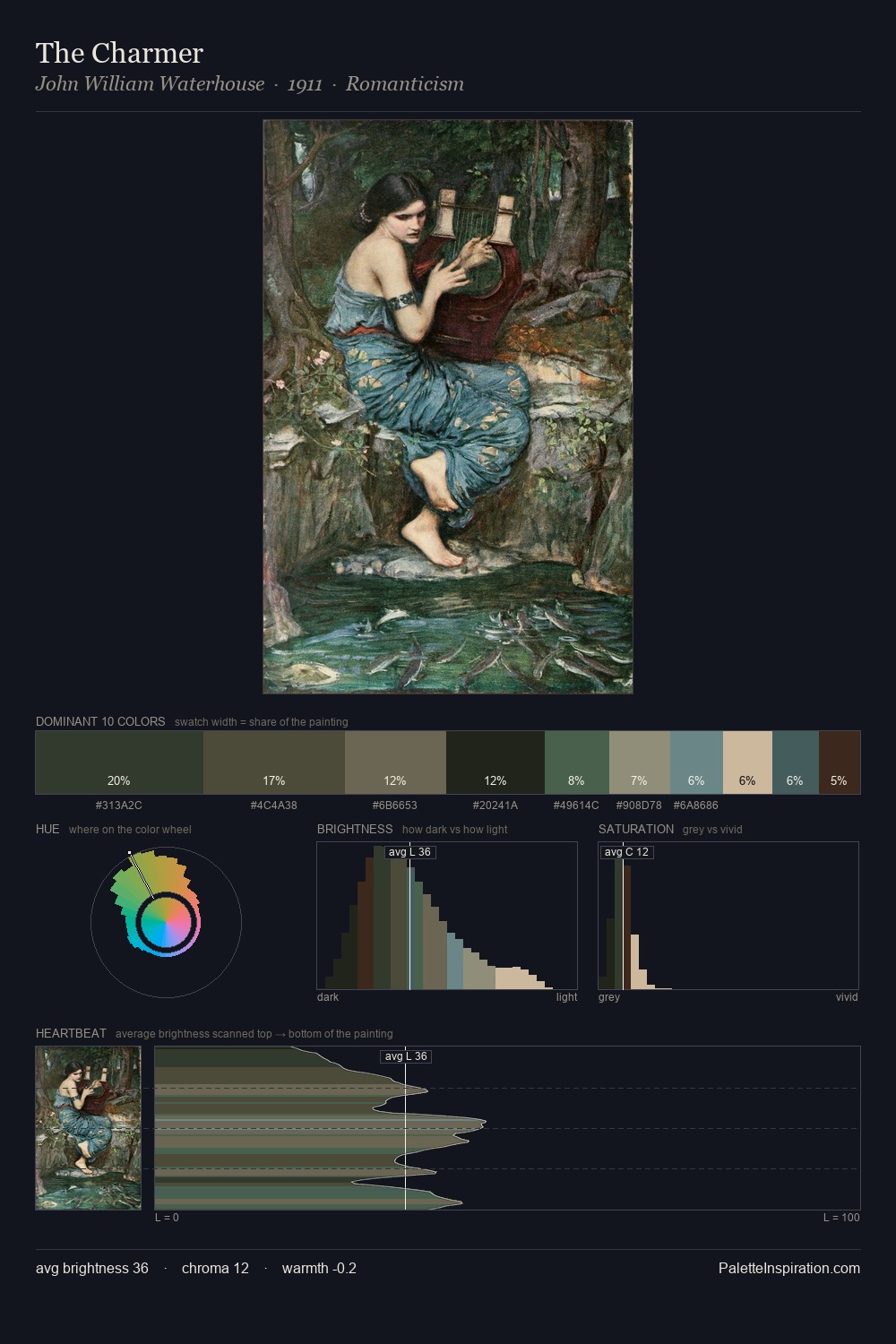Click "avg L 36" label in Heartbeat chart

click(x=407, y=1056)
